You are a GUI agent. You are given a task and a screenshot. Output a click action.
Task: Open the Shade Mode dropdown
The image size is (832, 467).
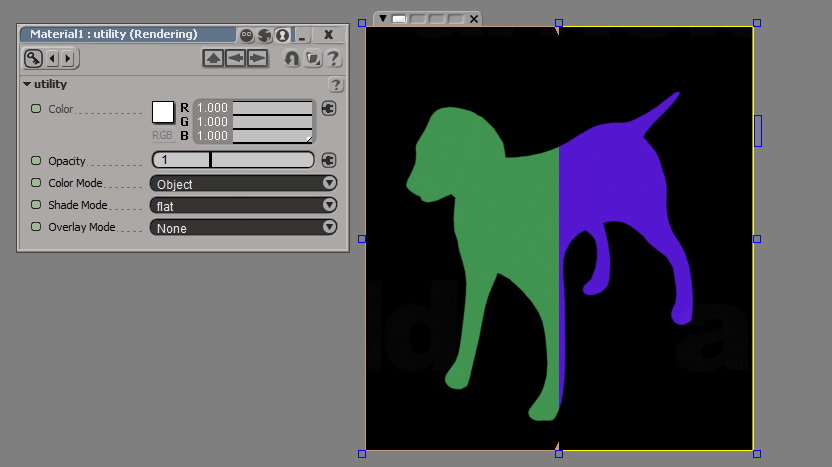pyautogui.click(x=243, y=205)
